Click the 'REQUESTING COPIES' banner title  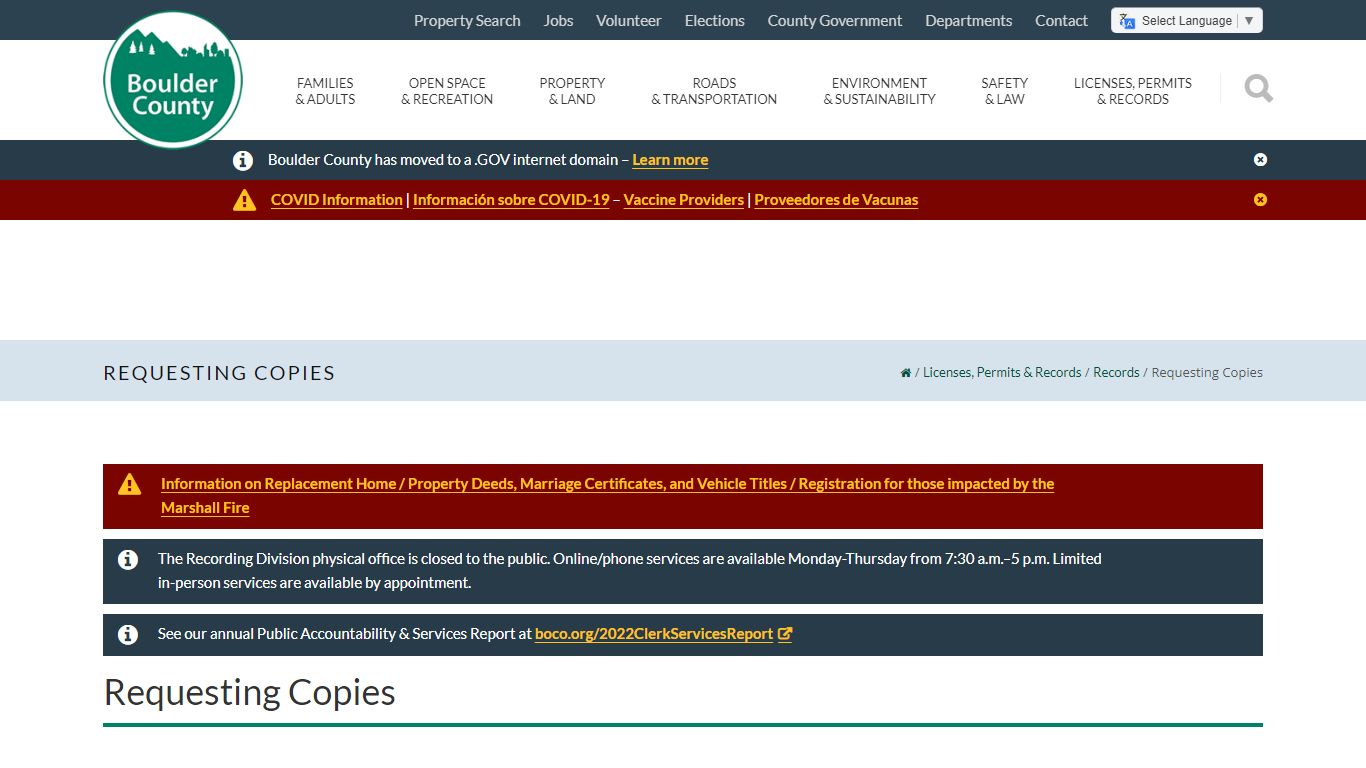point(219,373)
